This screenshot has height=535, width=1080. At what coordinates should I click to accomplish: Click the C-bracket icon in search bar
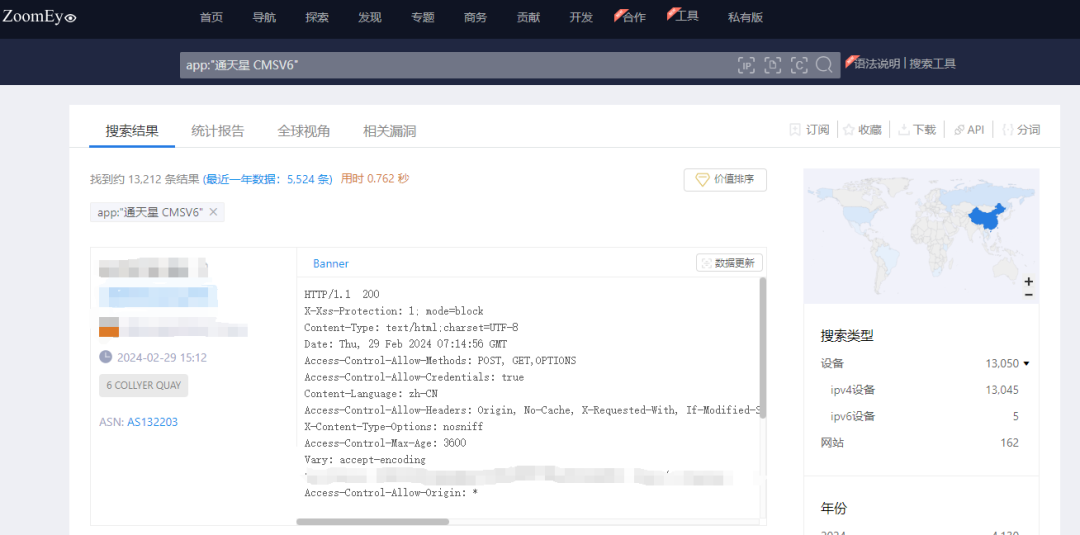pos(799,65)
